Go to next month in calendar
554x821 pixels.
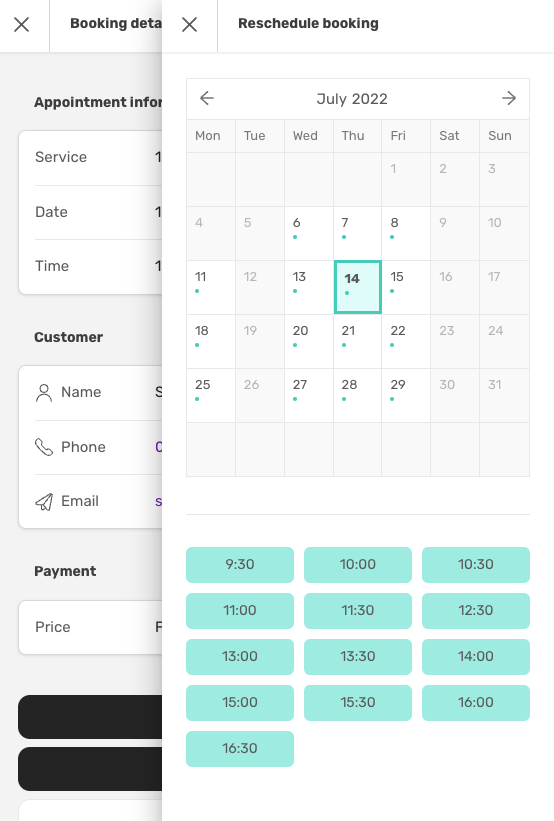click(509, 98)
